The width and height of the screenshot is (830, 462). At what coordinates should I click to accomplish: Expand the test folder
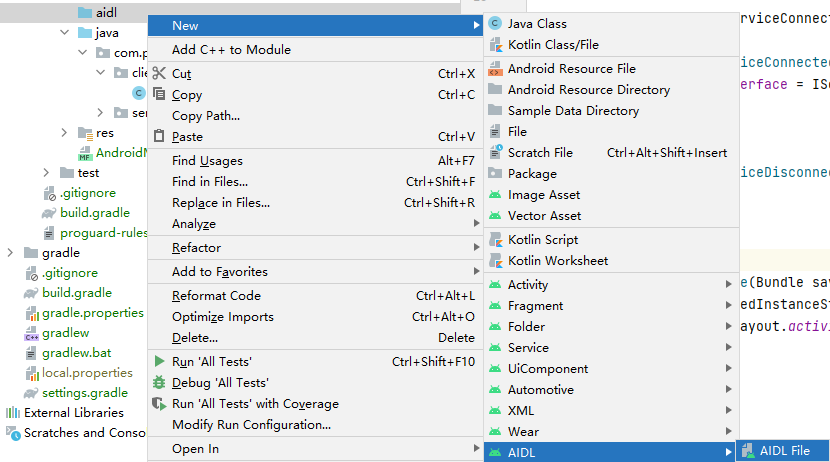46,173
